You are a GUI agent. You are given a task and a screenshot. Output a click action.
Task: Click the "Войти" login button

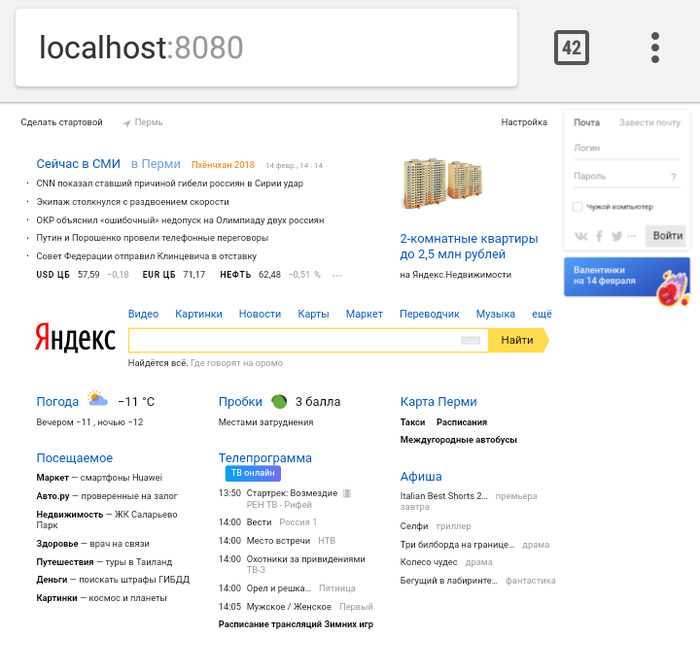[x=666, y=236]
